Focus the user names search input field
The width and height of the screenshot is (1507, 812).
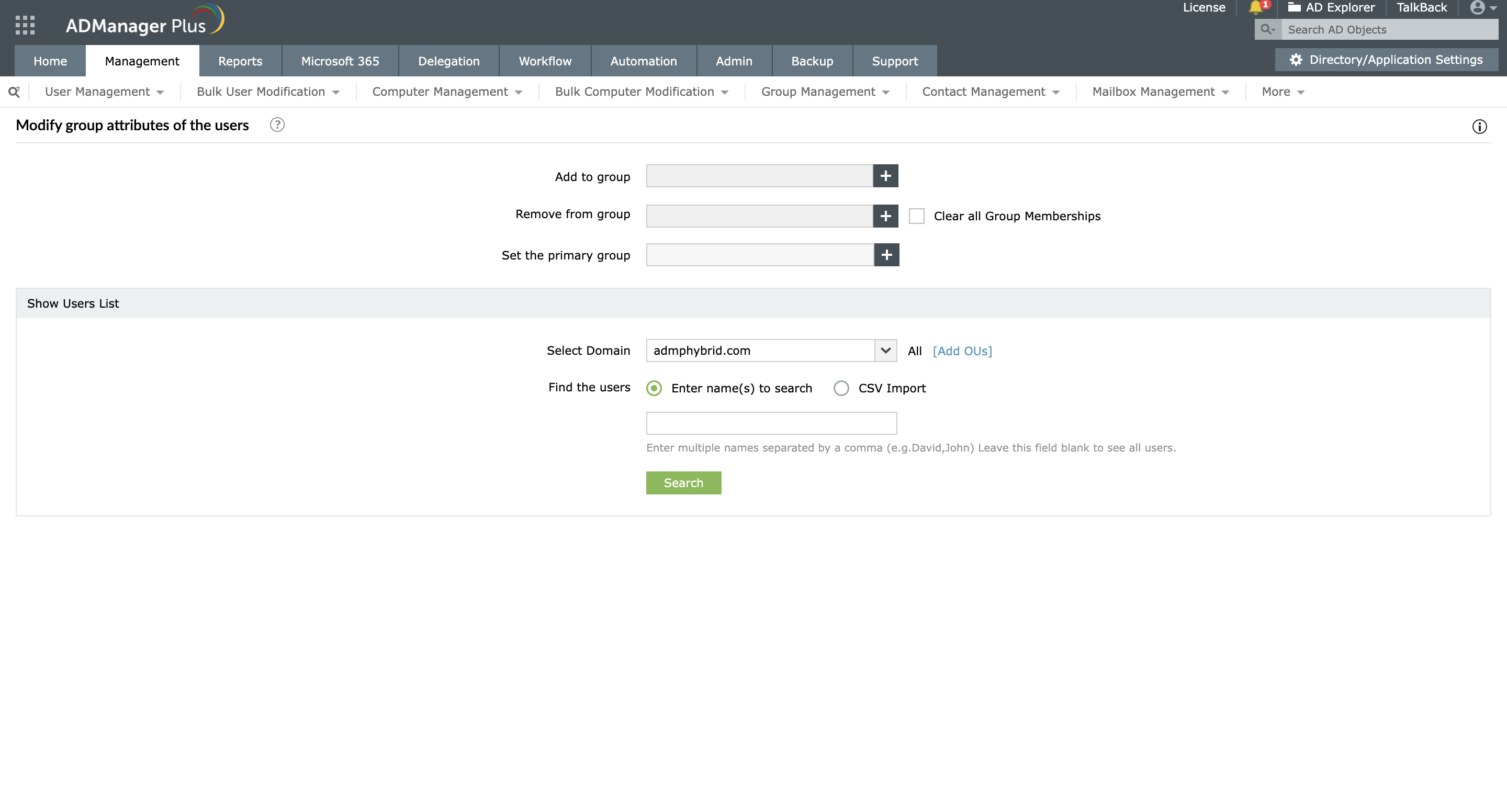pyautogui.click(x=770, y=423)
